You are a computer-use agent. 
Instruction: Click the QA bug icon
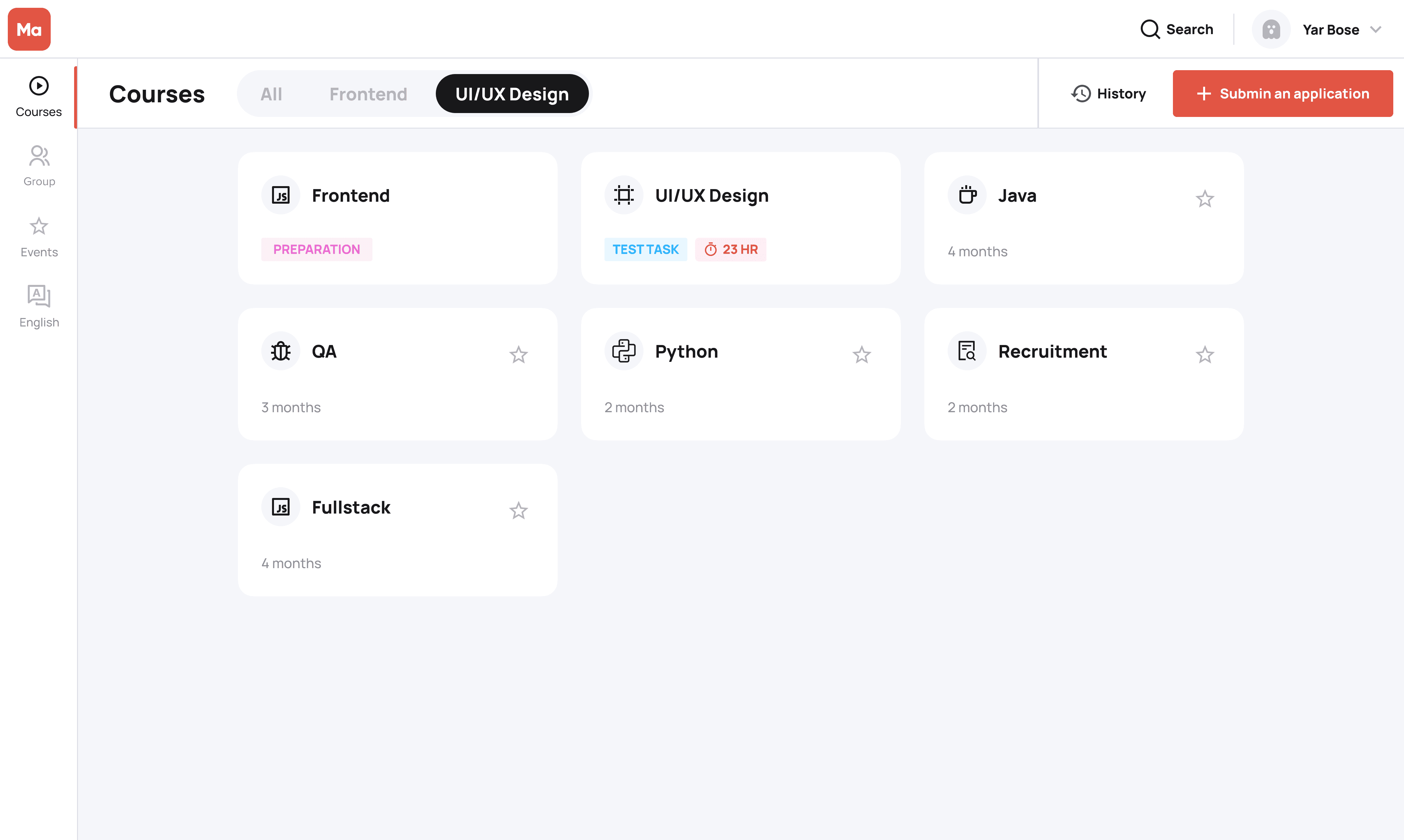pyautogui.click(x=280, y=351)
